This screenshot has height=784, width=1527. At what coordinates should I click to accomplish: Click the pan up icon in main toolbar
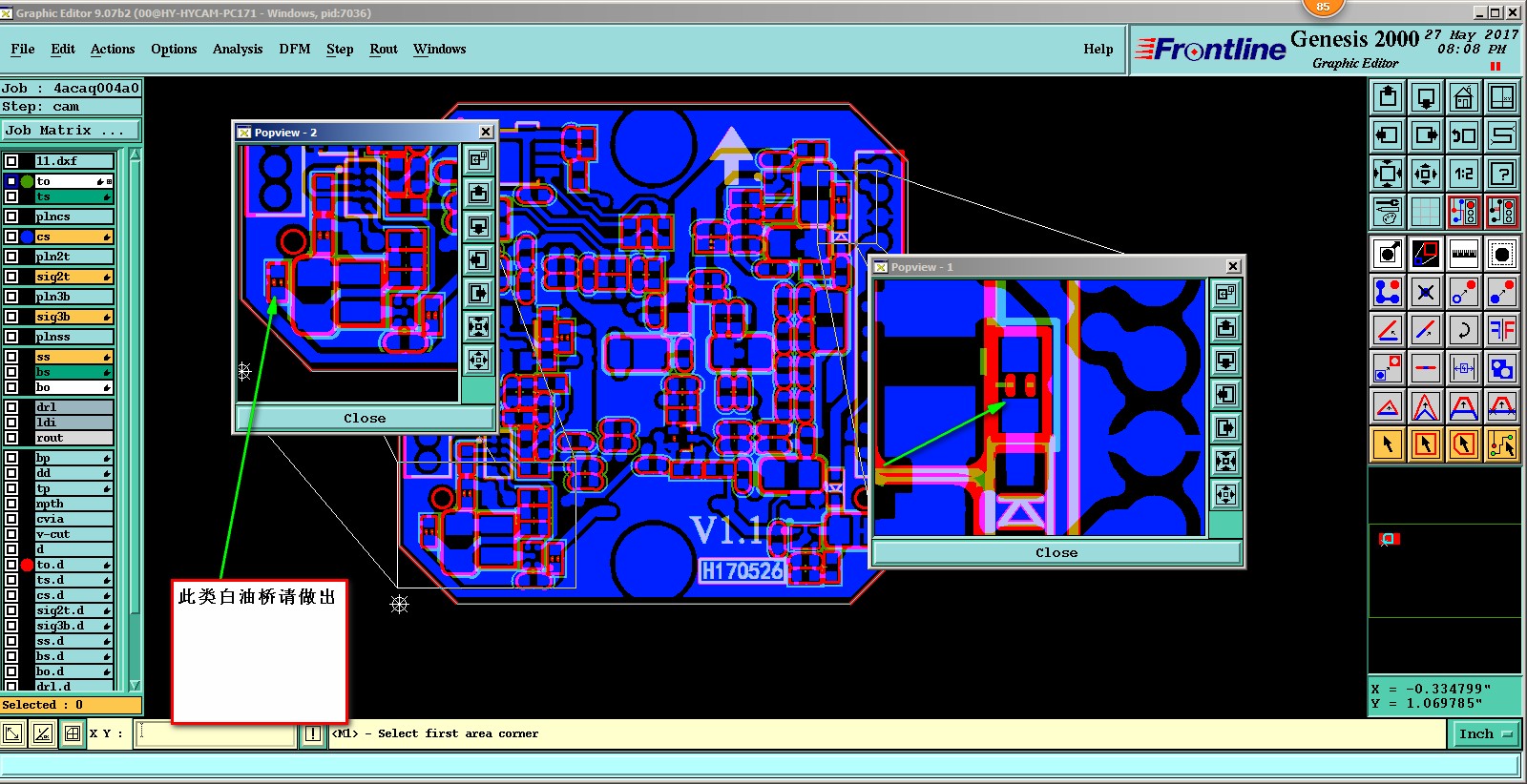[1388, 97]
